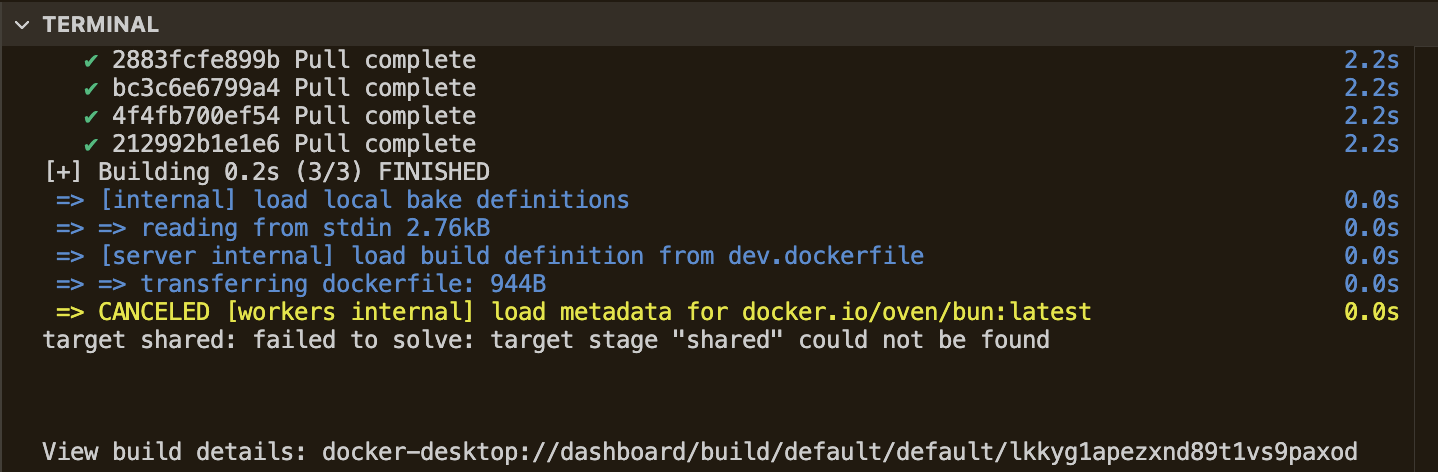This screenshot has height=472, width=1438.
Task: Click the yellow 0.0s duration value
Action: (1371, 313)
